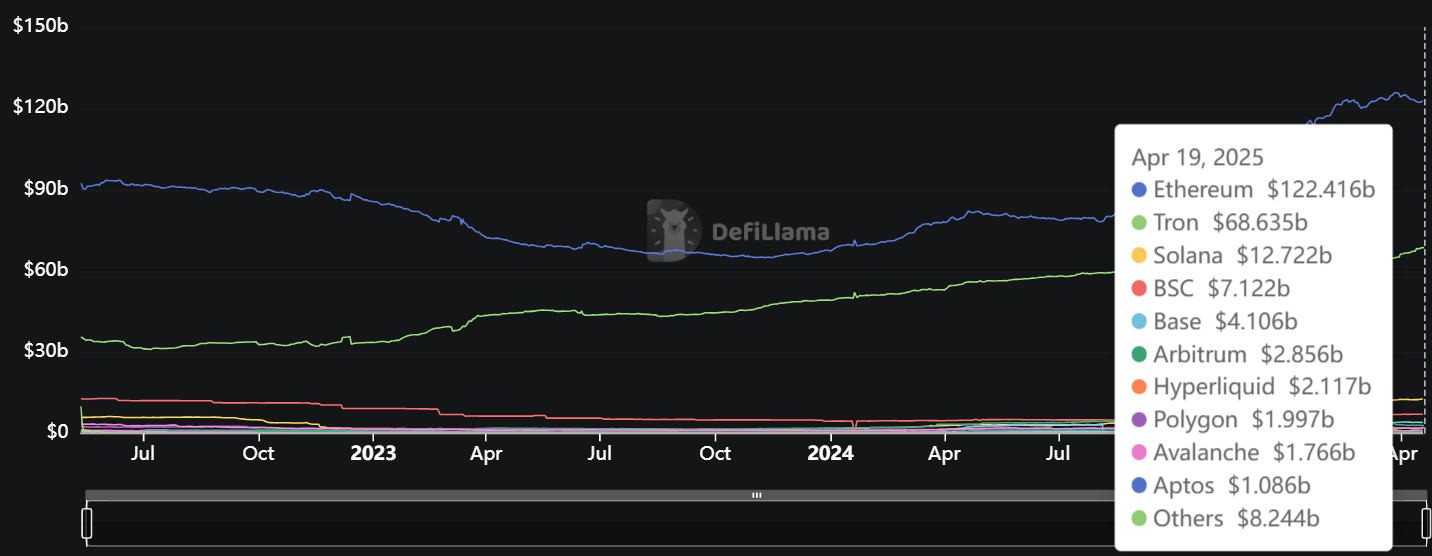Click the Base $4.106b entry
The width and height of the screenshot is (1432, 556).
click(1215, 322)
